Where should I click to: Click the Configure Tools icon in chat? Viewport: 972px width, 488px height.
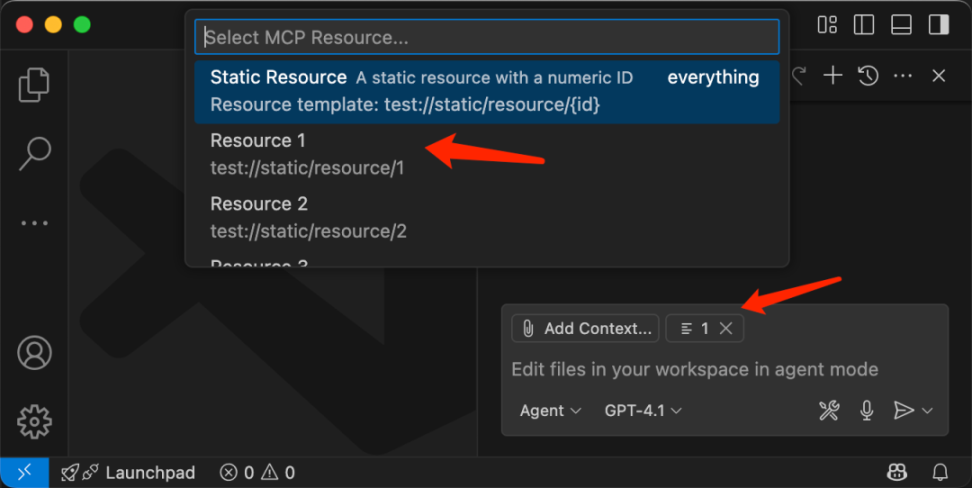tap(829, 410)
